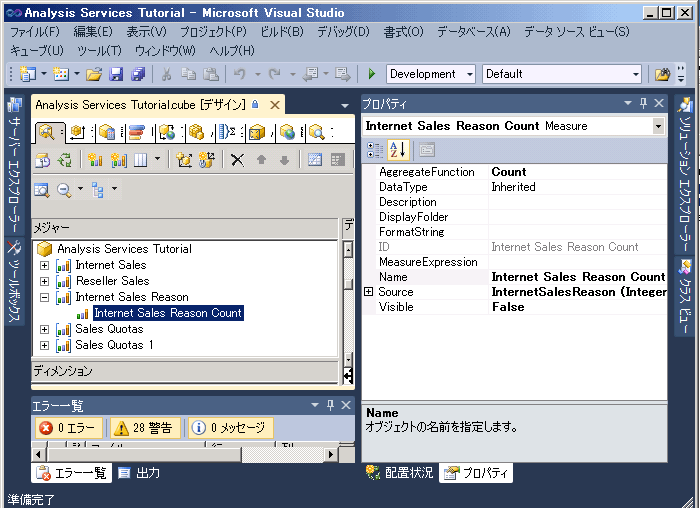The height and width of the screenshot is (508, 700).
Task: Open the ソリューション エクスプローラー side tab
Action: [x=684, y=174]
